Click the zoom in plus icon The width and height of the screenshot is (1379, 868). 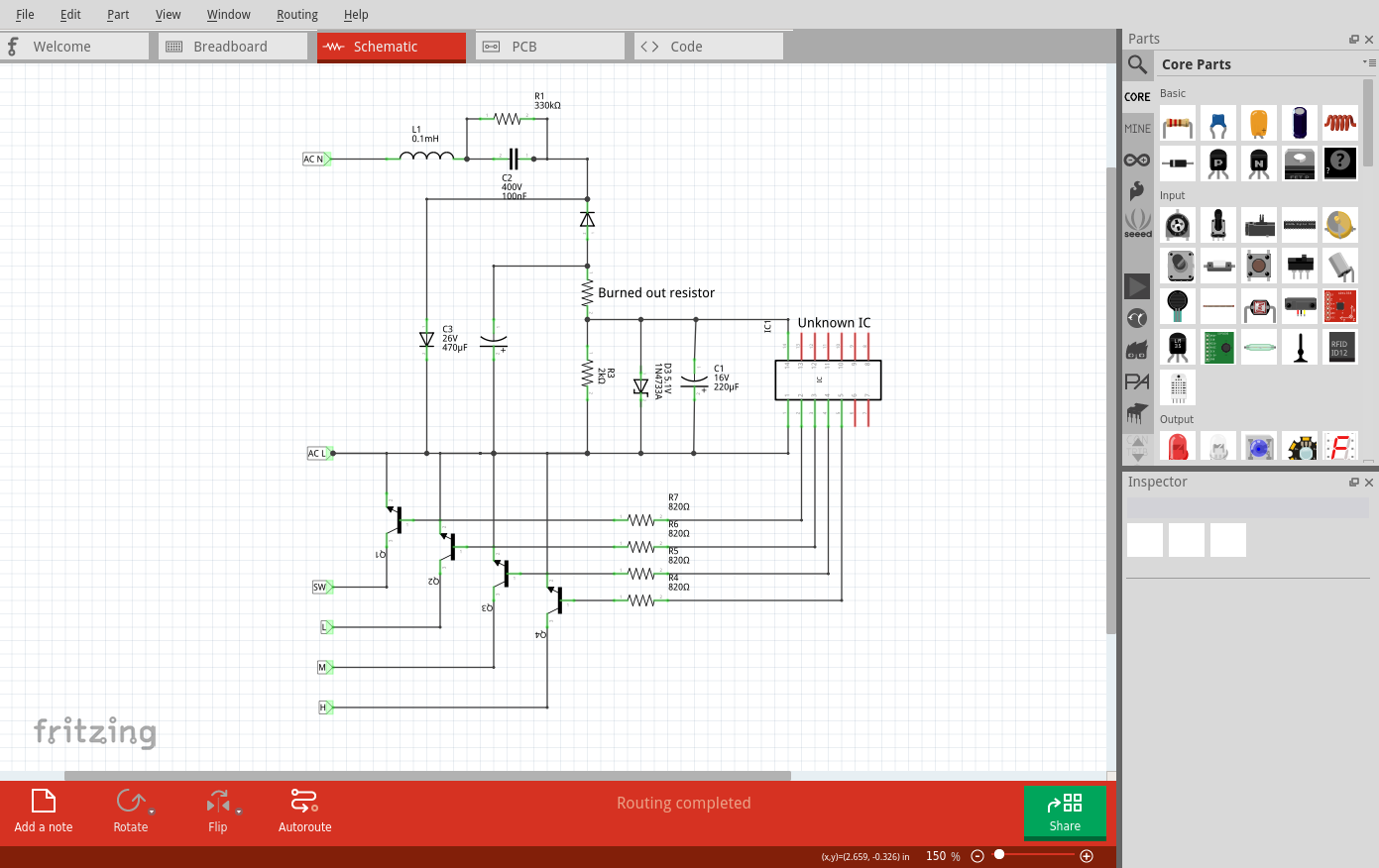[x=1087, y=855]
